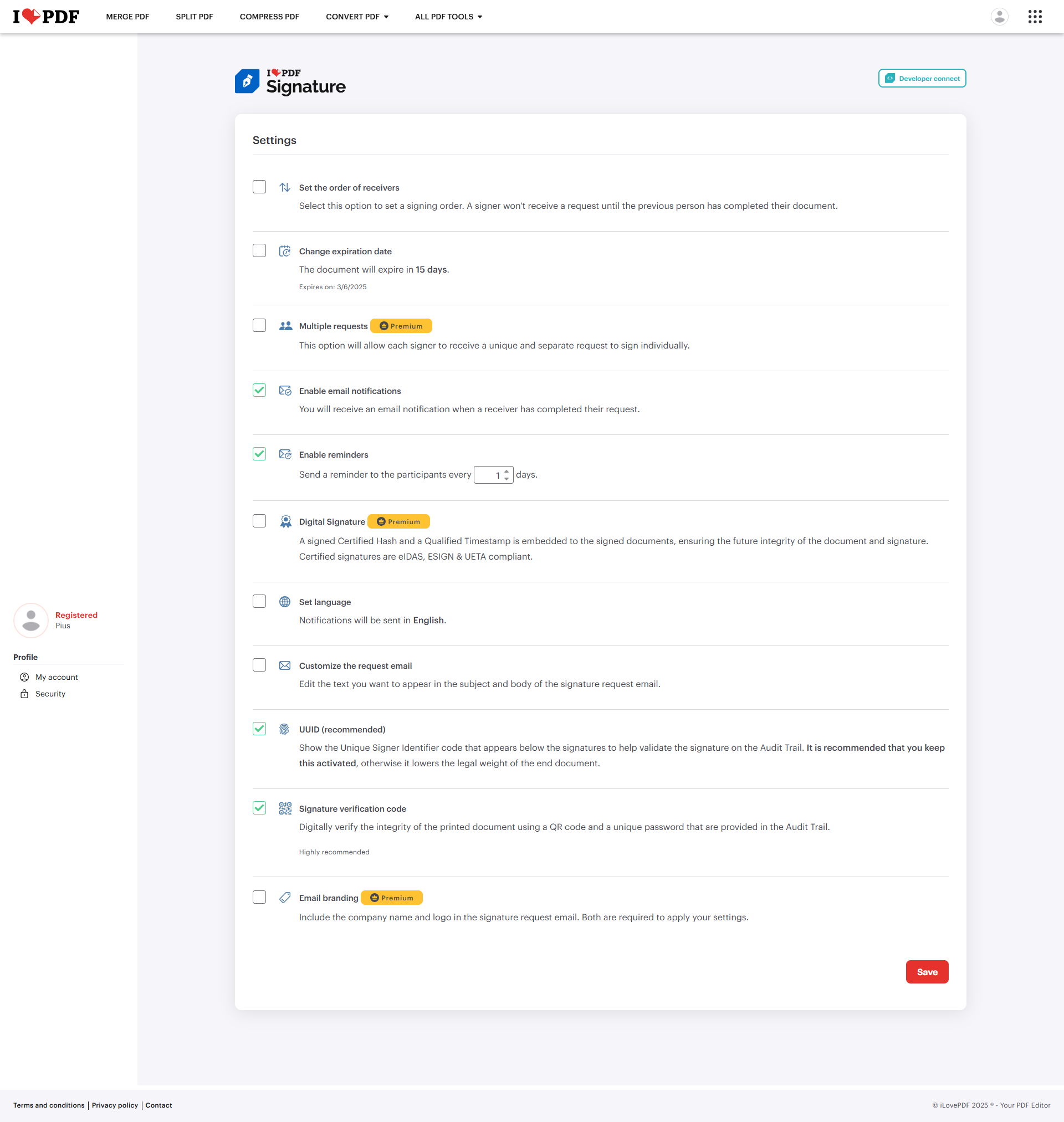1064x1122 pixels.
Task: Go to Compress PDF in navigation bar
Action: tap(269, 17)
